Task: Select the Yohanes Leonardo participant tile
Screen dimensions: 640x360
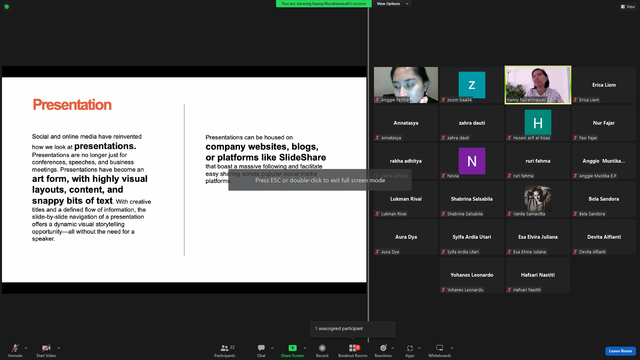Action: point(472,275)
